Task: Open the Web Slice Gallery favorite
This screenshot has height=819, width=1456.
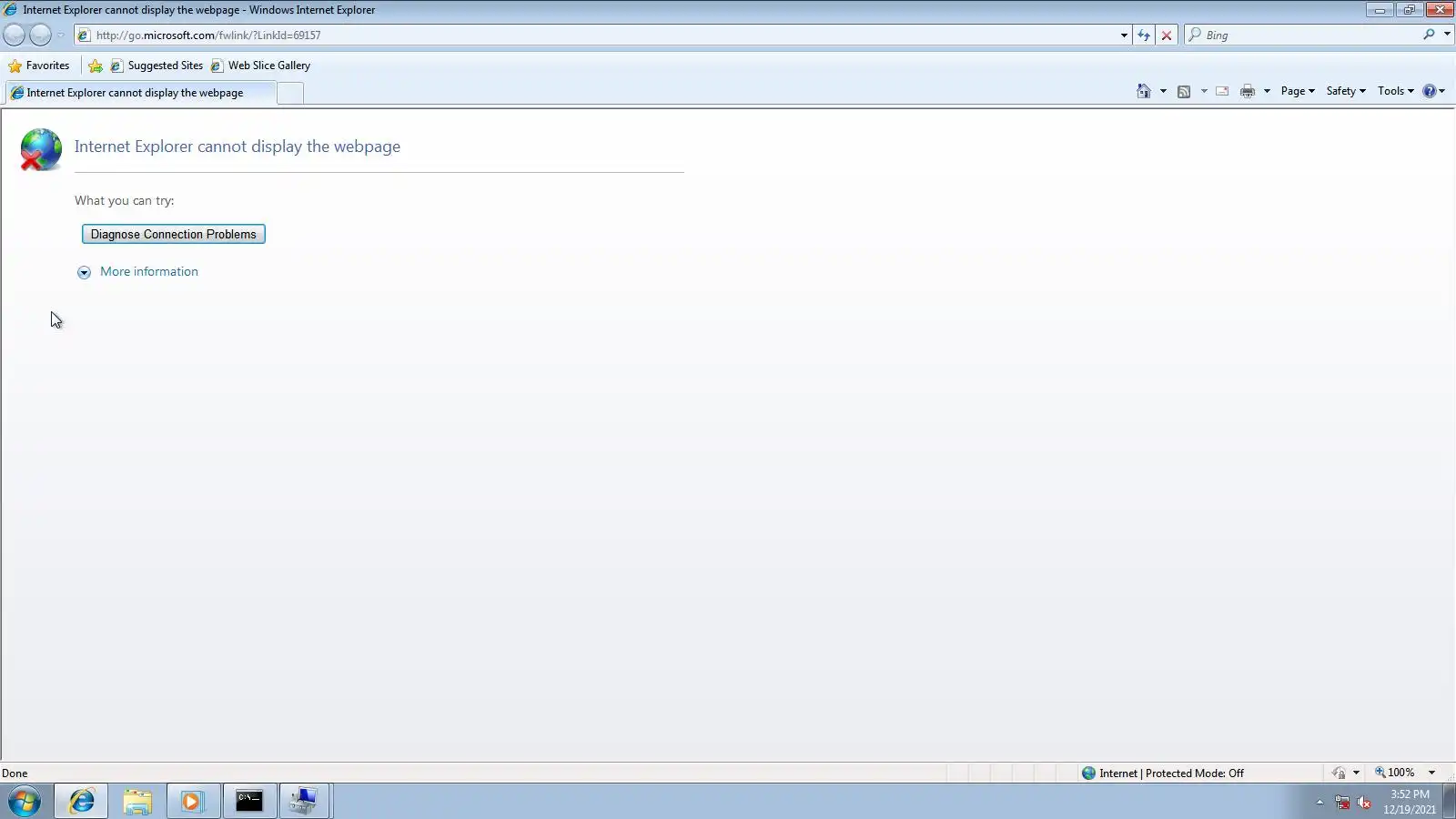Action: click(260, 66)
